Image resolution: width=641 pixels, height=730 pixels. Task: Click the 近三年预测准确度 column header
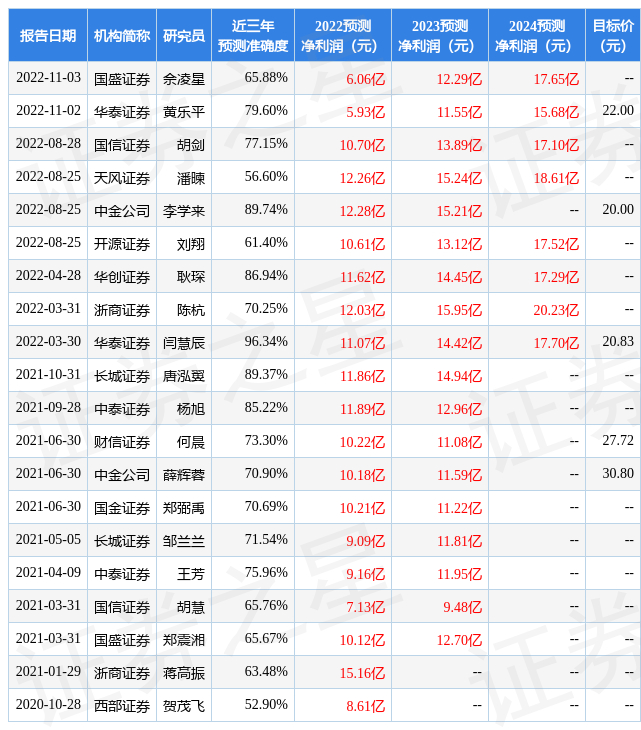[x=253, y=36]
